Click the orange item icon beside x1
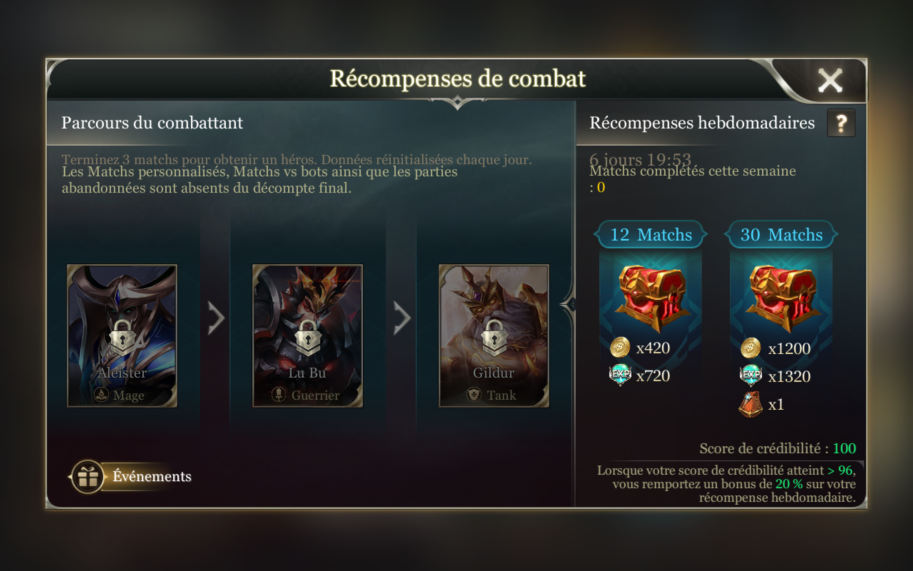This screenshot has width=913, height=571. click(x=751, y=404)
